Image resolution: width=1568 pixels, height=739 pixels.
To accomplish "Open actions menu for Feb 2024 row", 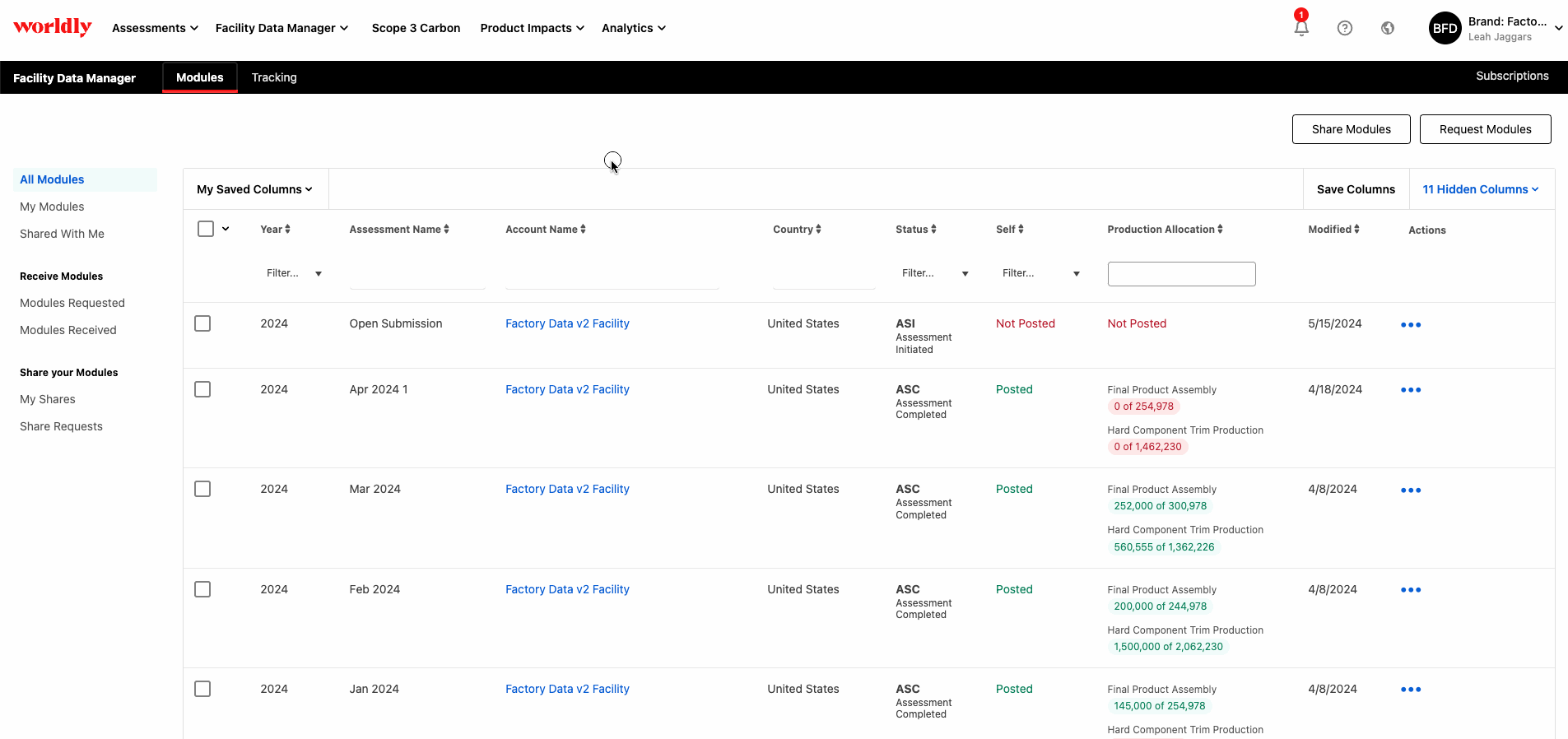I will pyautogui.click(x=1410, y=590).
